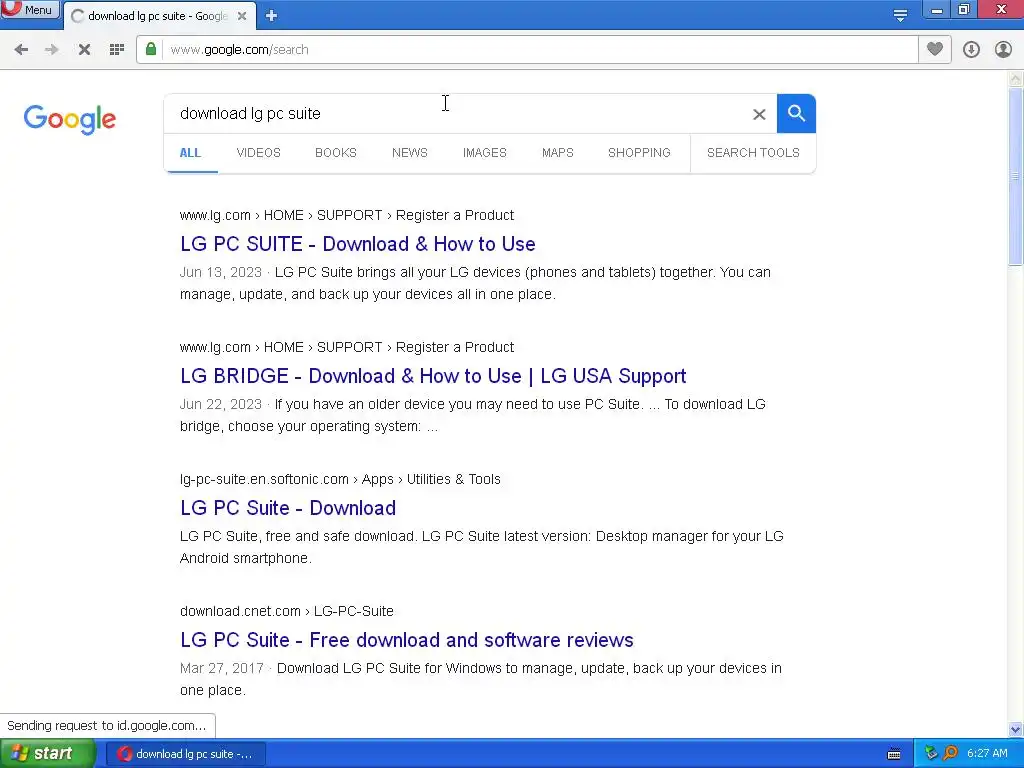
Task: Click the orange magnifier tray icon
Action: 950,754
